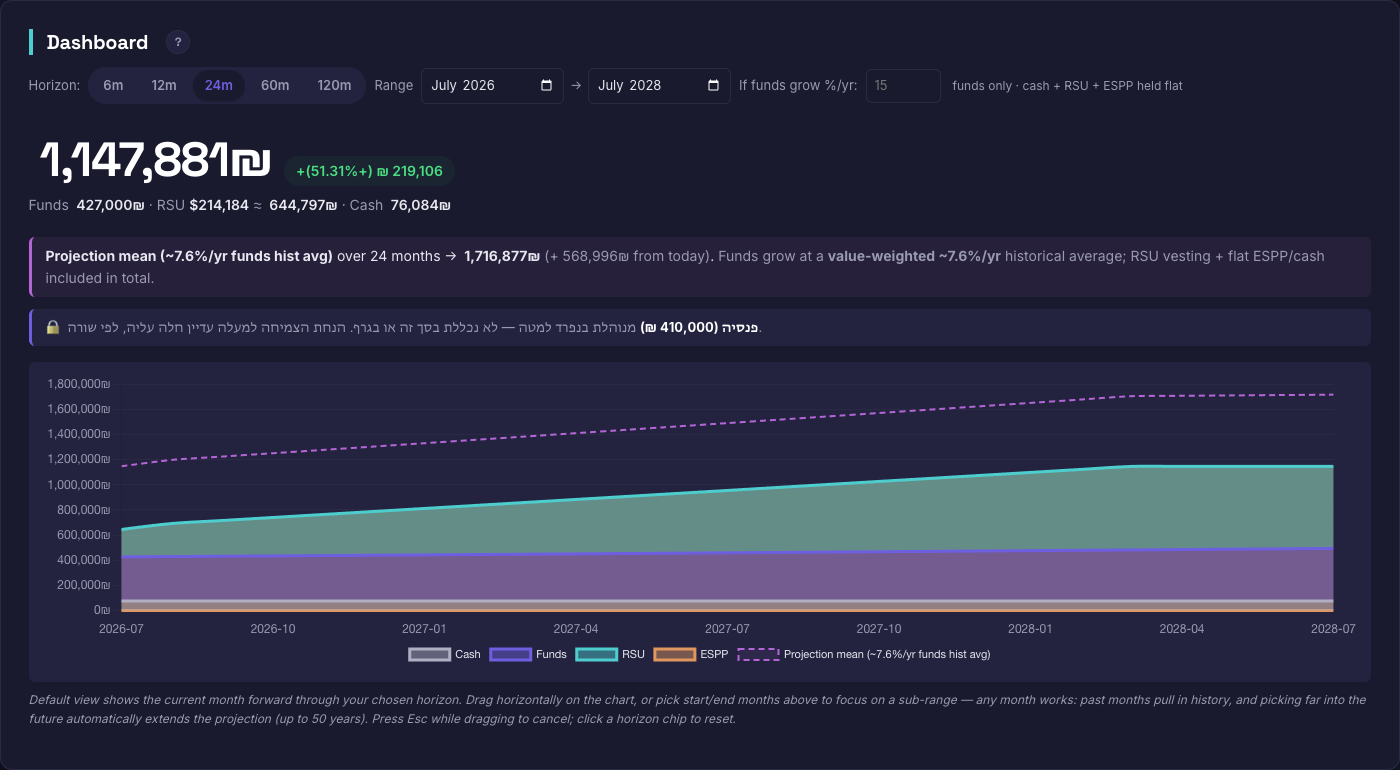
Task: Click the lock icon in pension notice
Action: (53, 327)
